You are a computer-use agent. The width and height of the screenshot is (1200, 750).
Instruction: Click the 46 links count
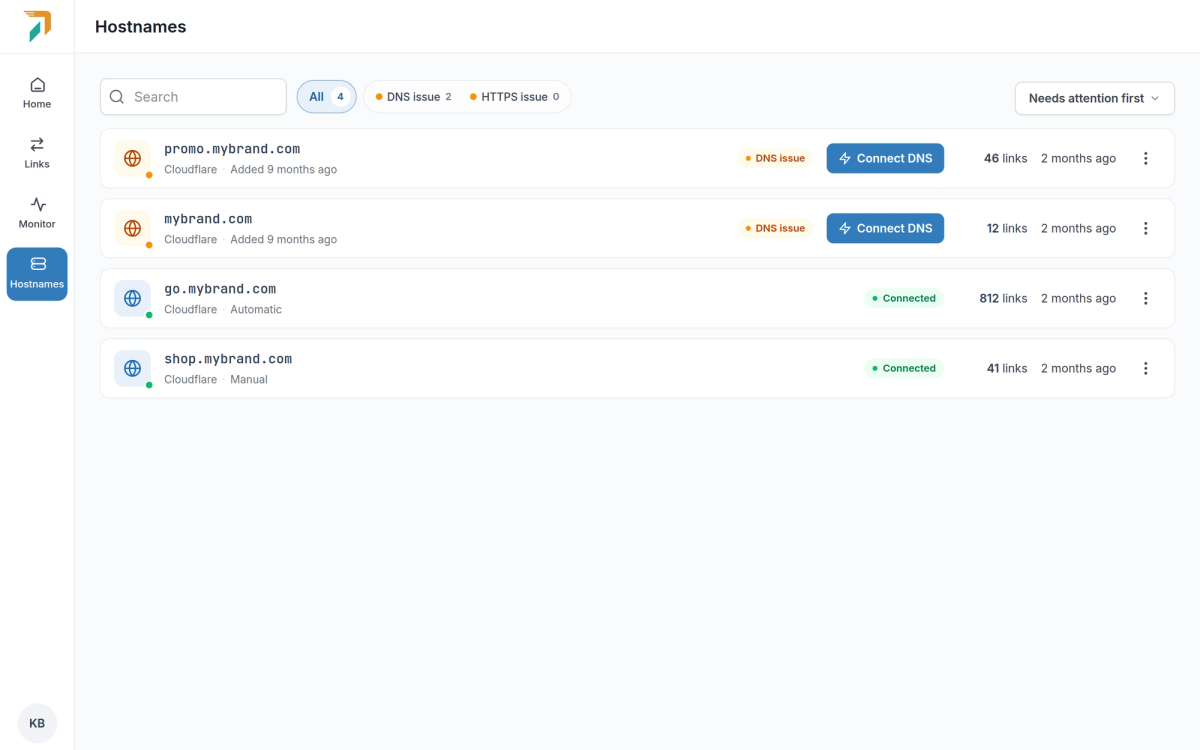(x=1005, y=158)
